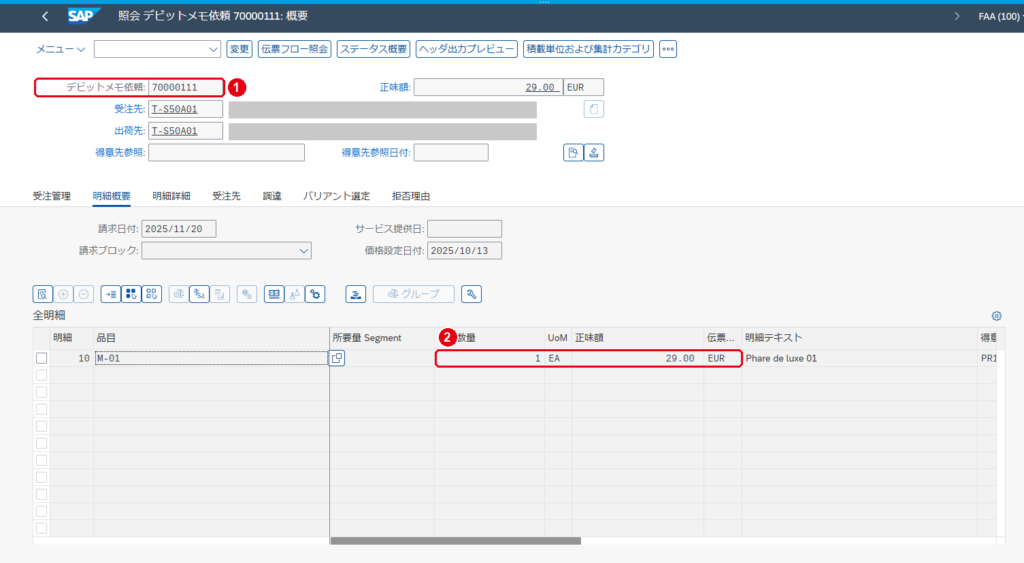Click the deselect all items icon

coord(152,294)
